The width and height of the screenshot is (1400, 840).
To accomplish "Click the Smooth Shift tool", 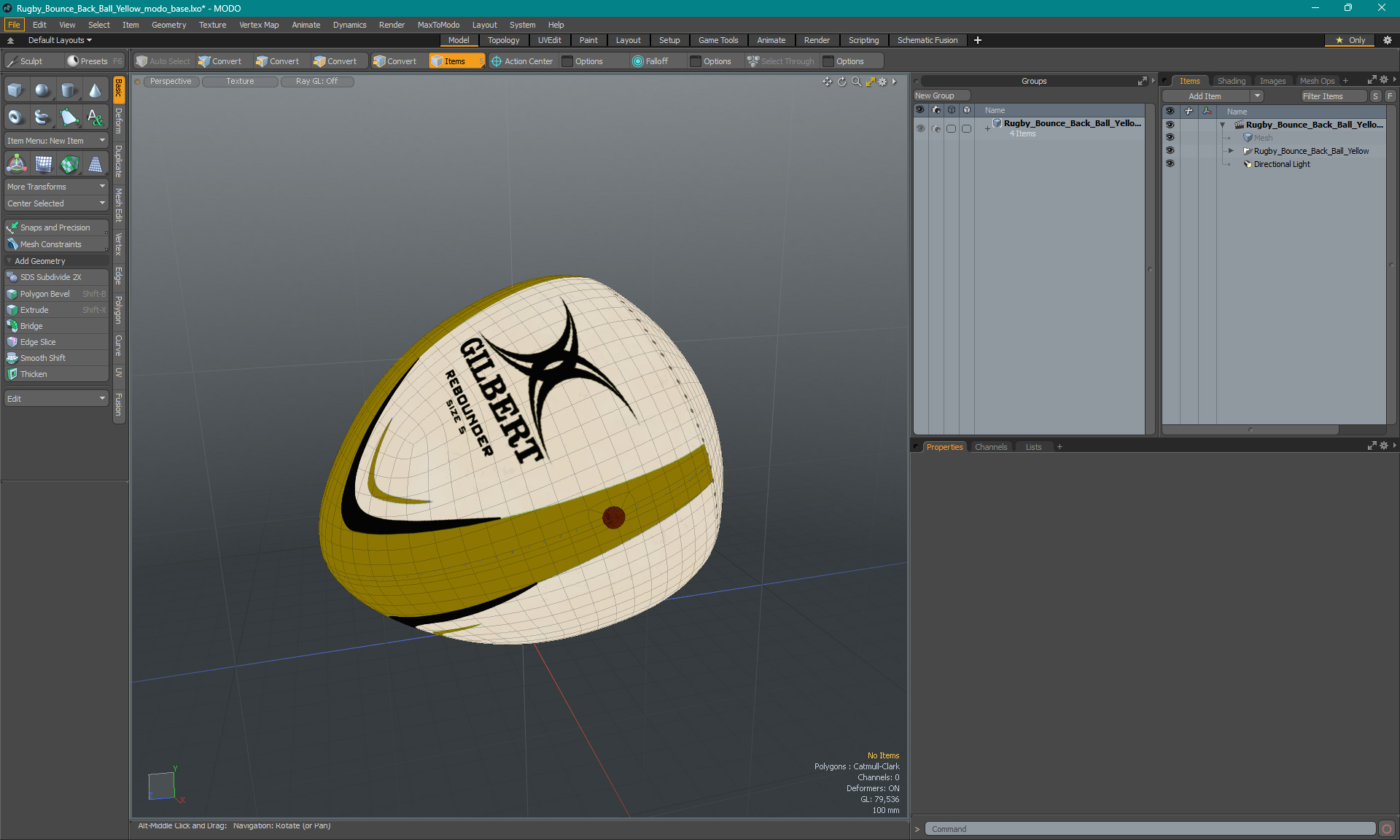I will click(x=56, y=358).
